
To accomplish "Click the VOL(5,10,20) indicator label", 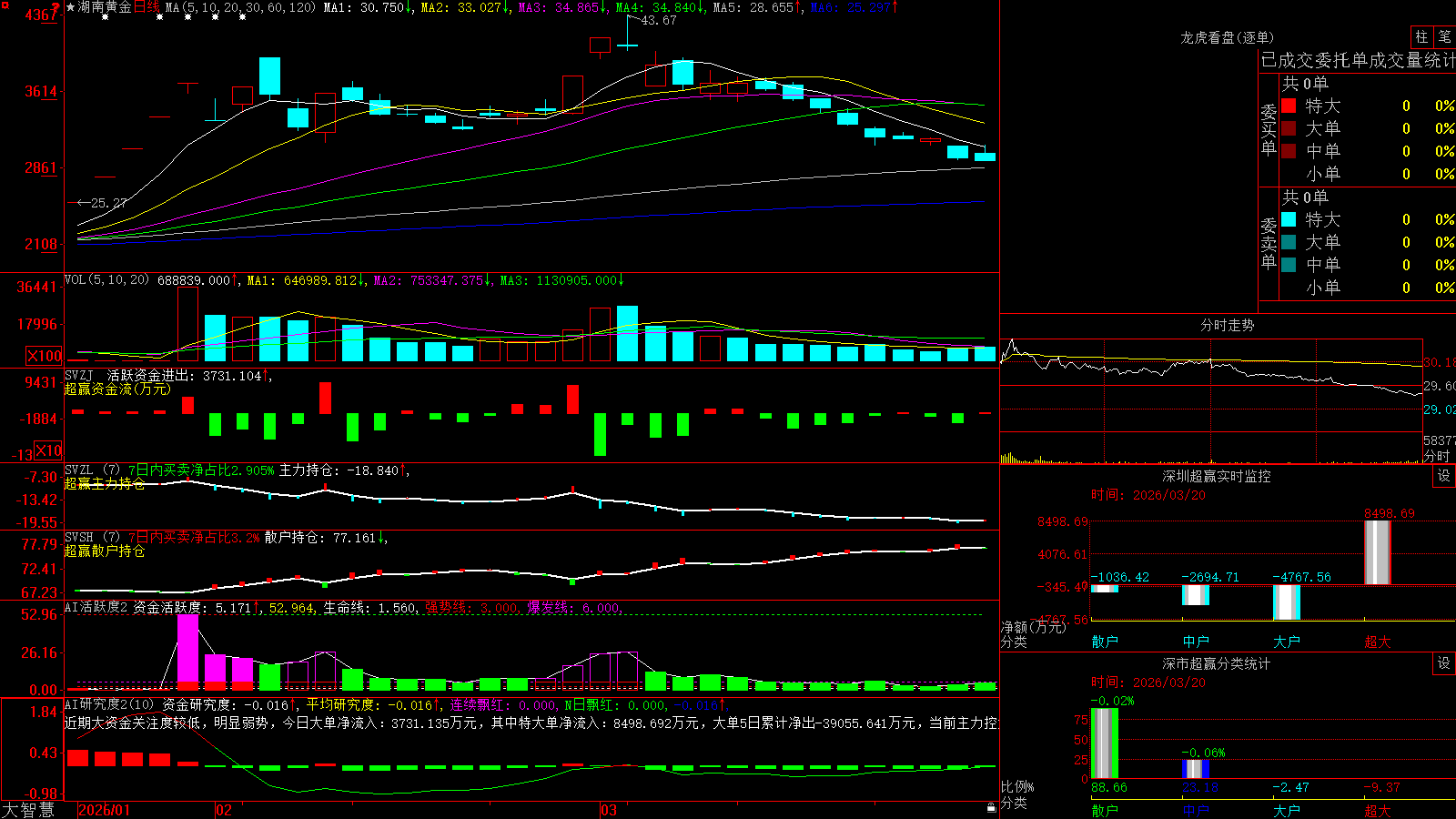I will click(x=106, y=280).
